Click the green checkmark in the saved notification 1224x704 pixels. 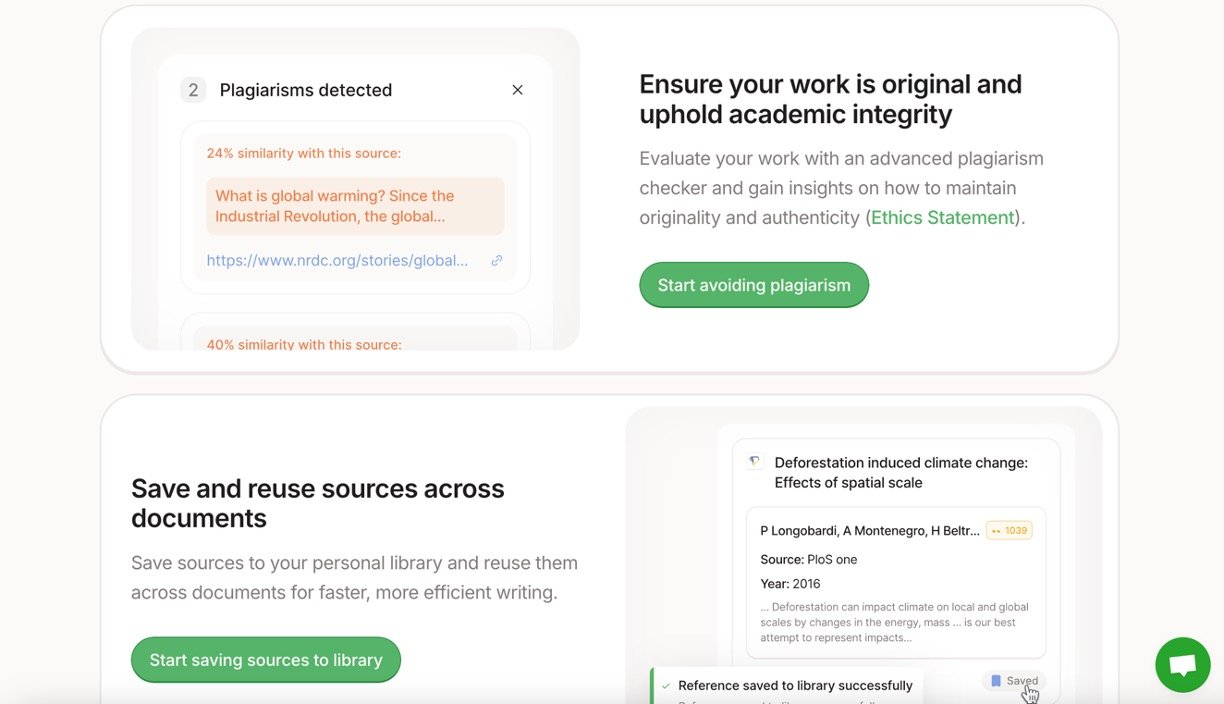pos(666,686)
